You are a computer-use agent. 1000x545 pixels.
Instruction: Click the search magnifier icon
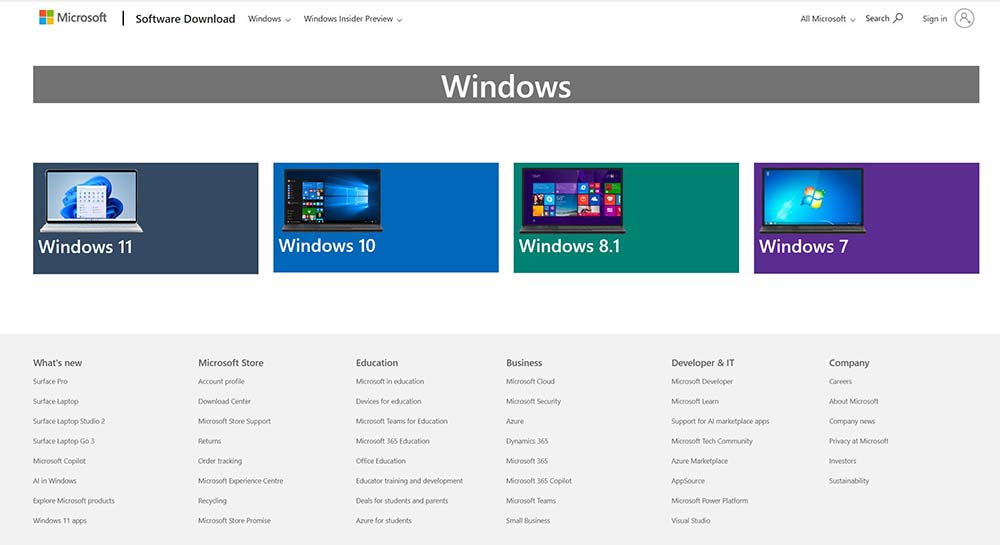898,18
